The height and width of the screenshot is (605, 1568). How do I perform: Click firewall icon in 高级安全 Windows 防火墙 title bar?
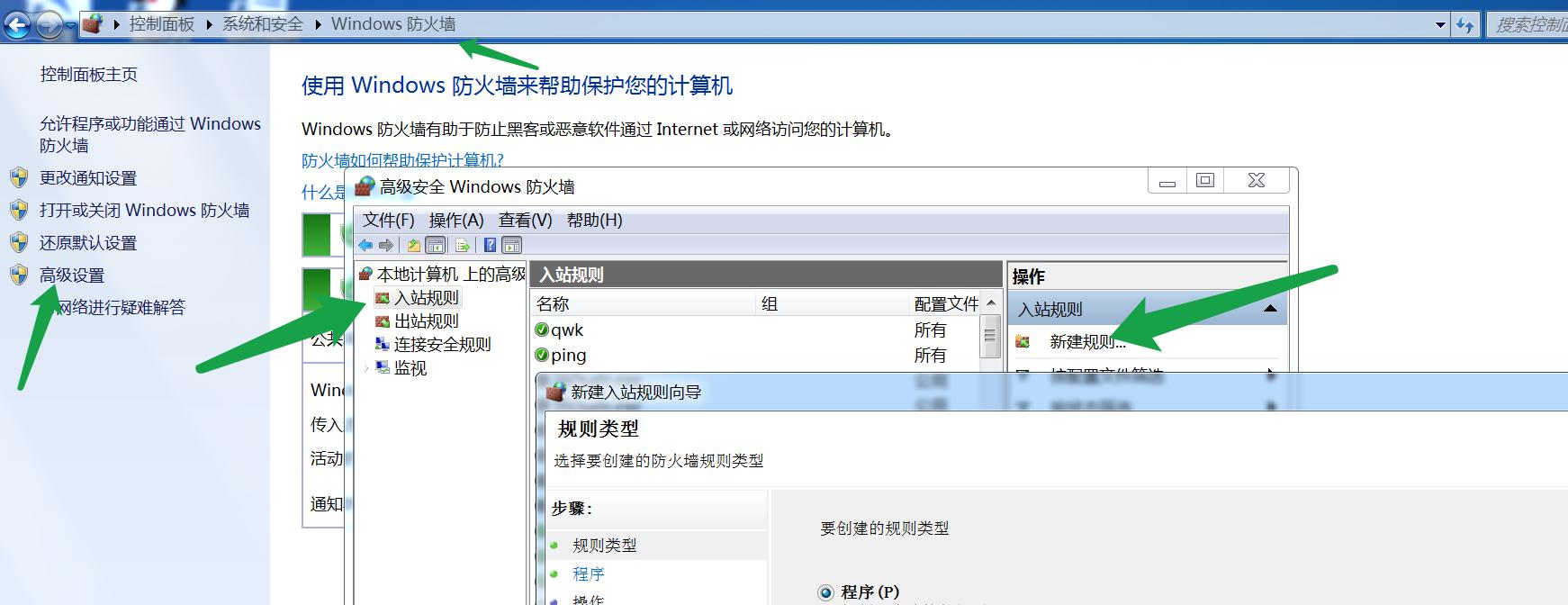click(364, 186)
